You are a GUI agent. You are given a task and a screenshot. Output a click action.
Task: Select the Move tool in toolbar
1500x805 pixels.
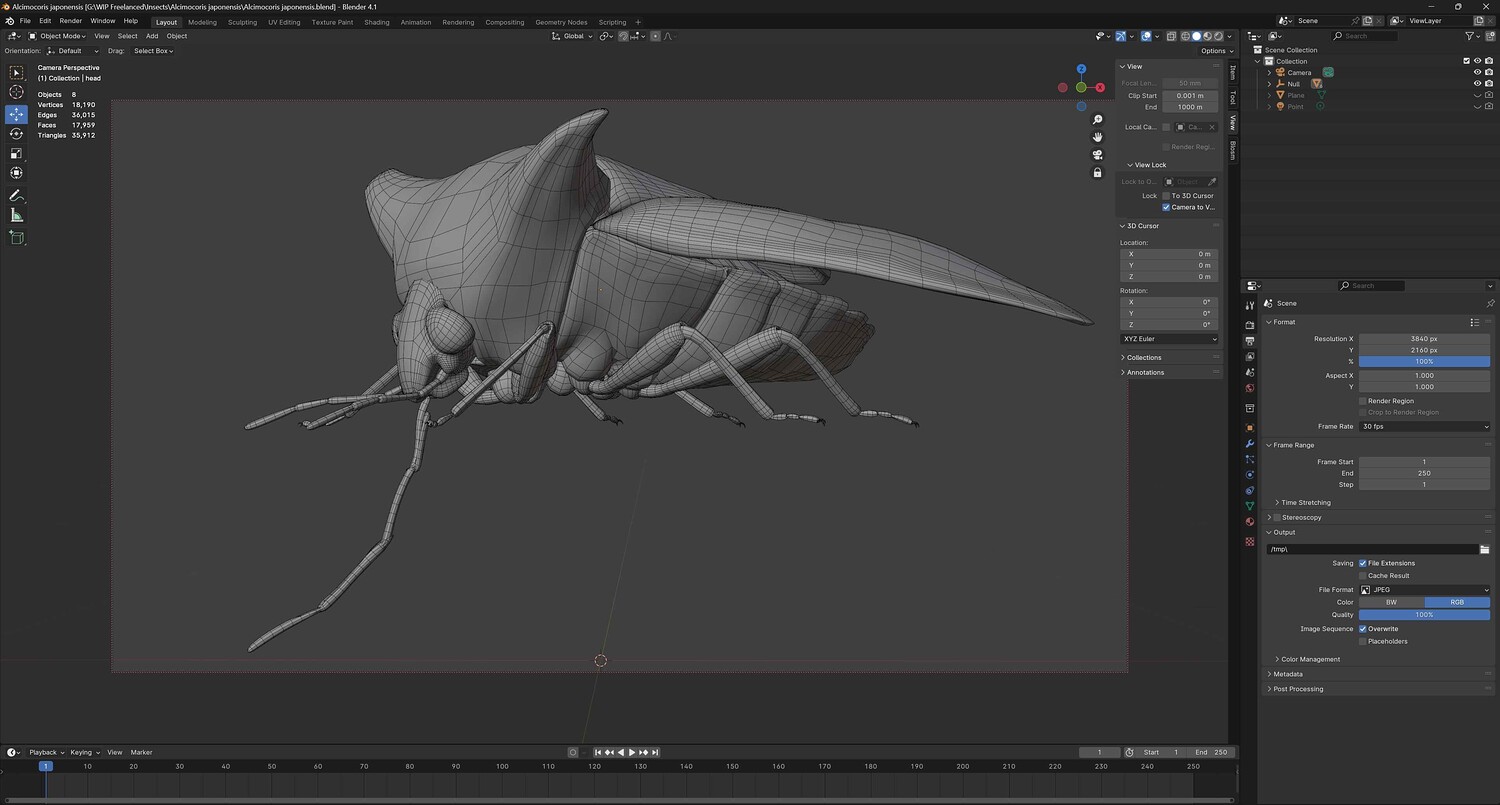pyautogui.click(x=16, y=114)
